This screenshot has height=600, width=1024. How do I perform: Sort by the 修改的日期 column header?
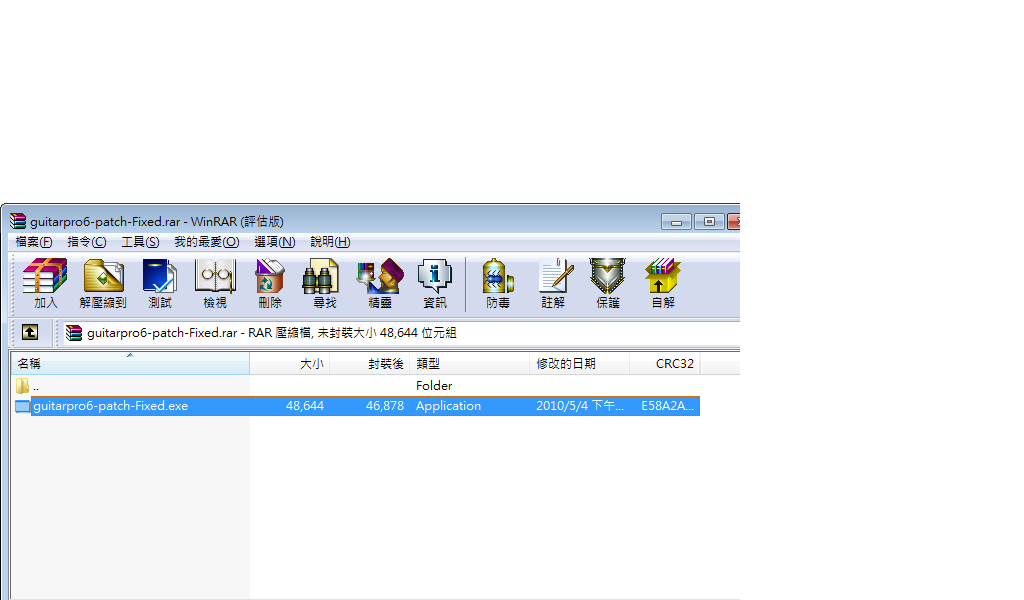click(580, 364)
